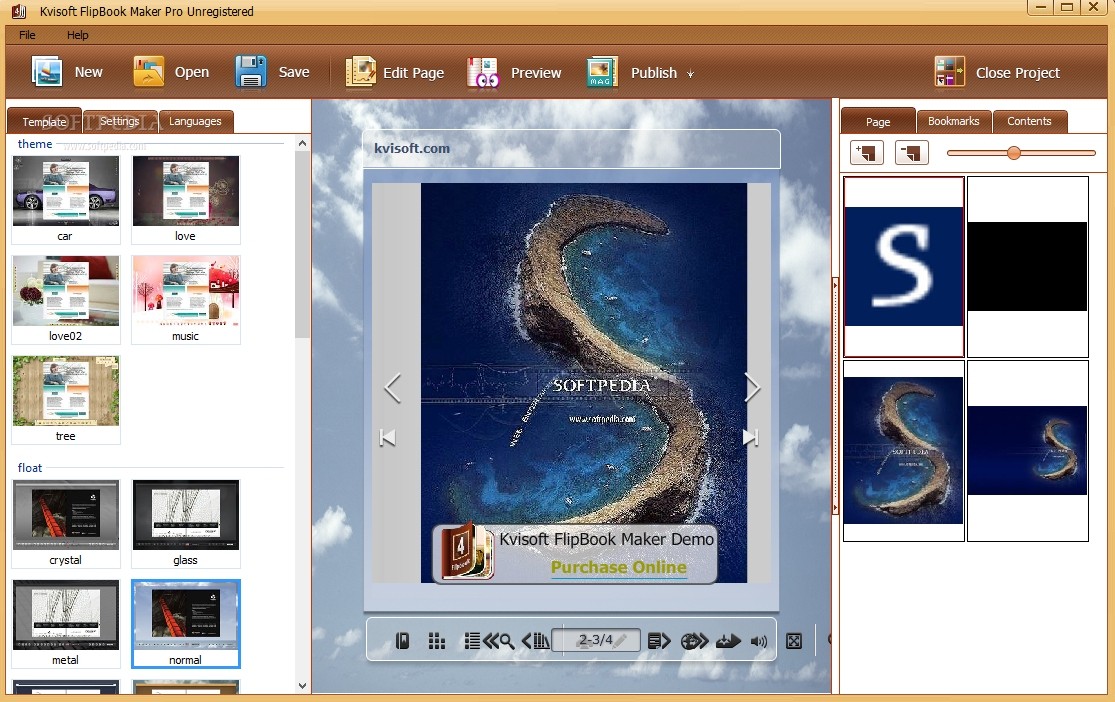This screenshot has height=702, width=1115.
Task: Select the love theme template
Action: click(186, 200)
